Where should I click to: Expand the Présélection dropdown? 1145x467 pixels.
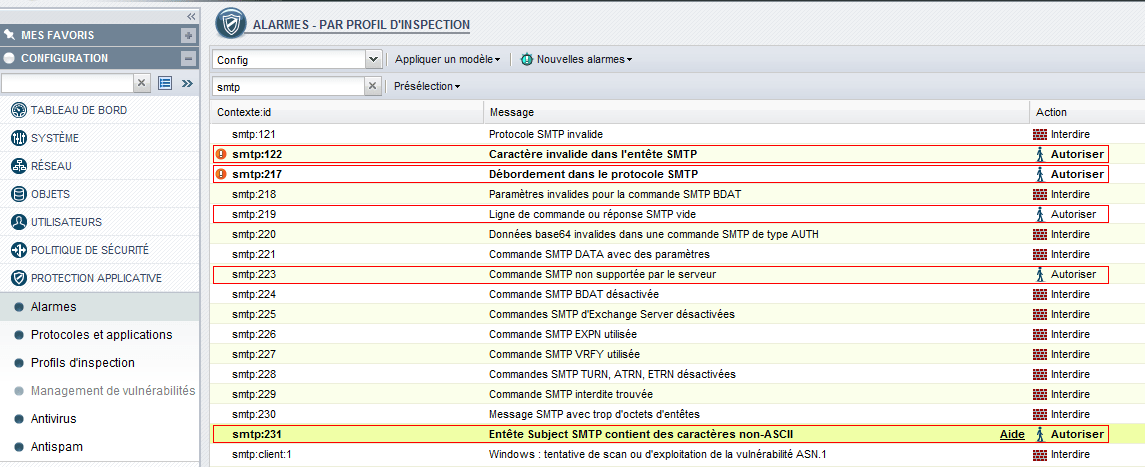(427, 87)
